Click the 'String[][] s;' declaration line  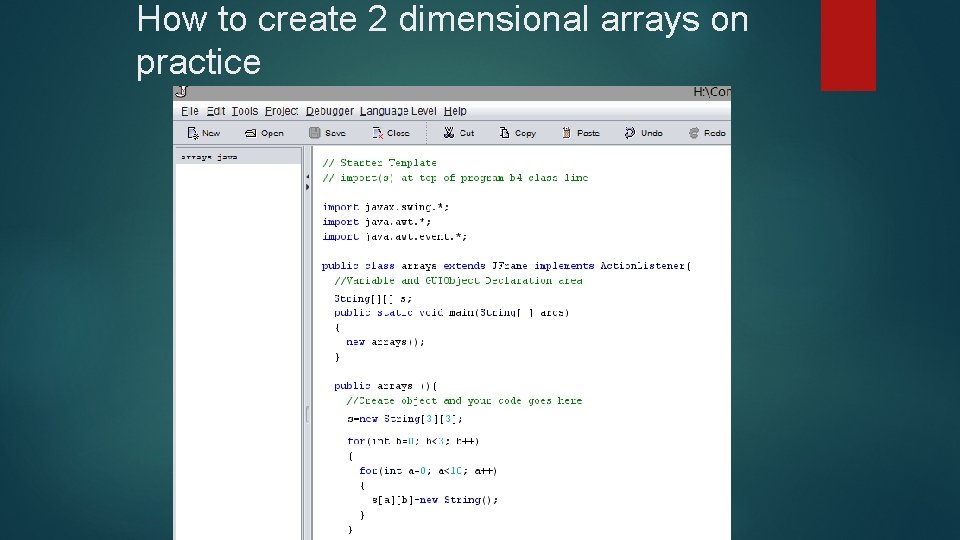[x=373, y=299]
